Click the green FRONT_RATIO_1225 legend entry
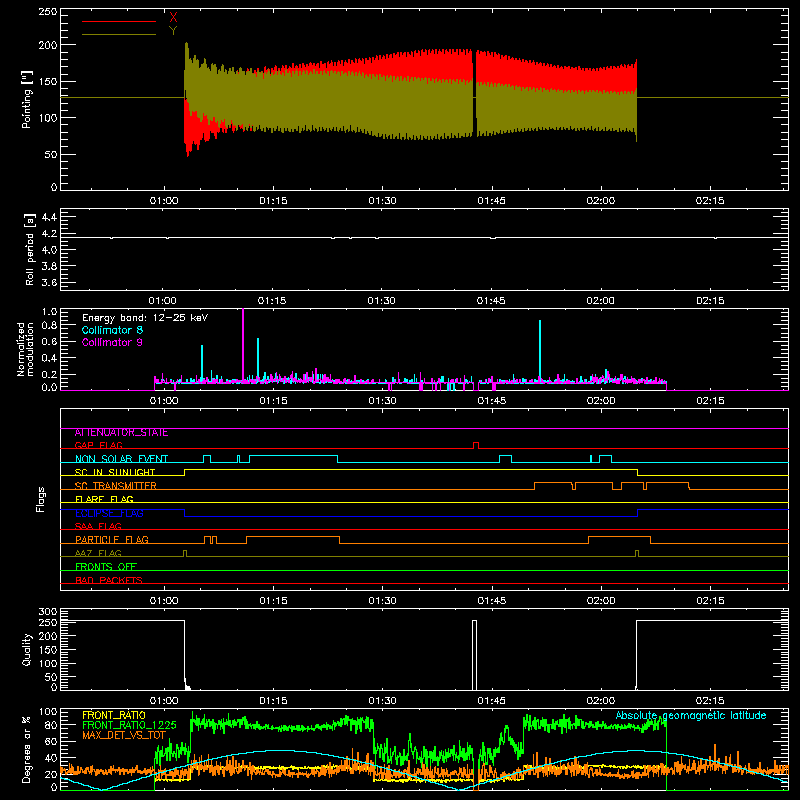The image size is (800, 800). click(129, 725)
